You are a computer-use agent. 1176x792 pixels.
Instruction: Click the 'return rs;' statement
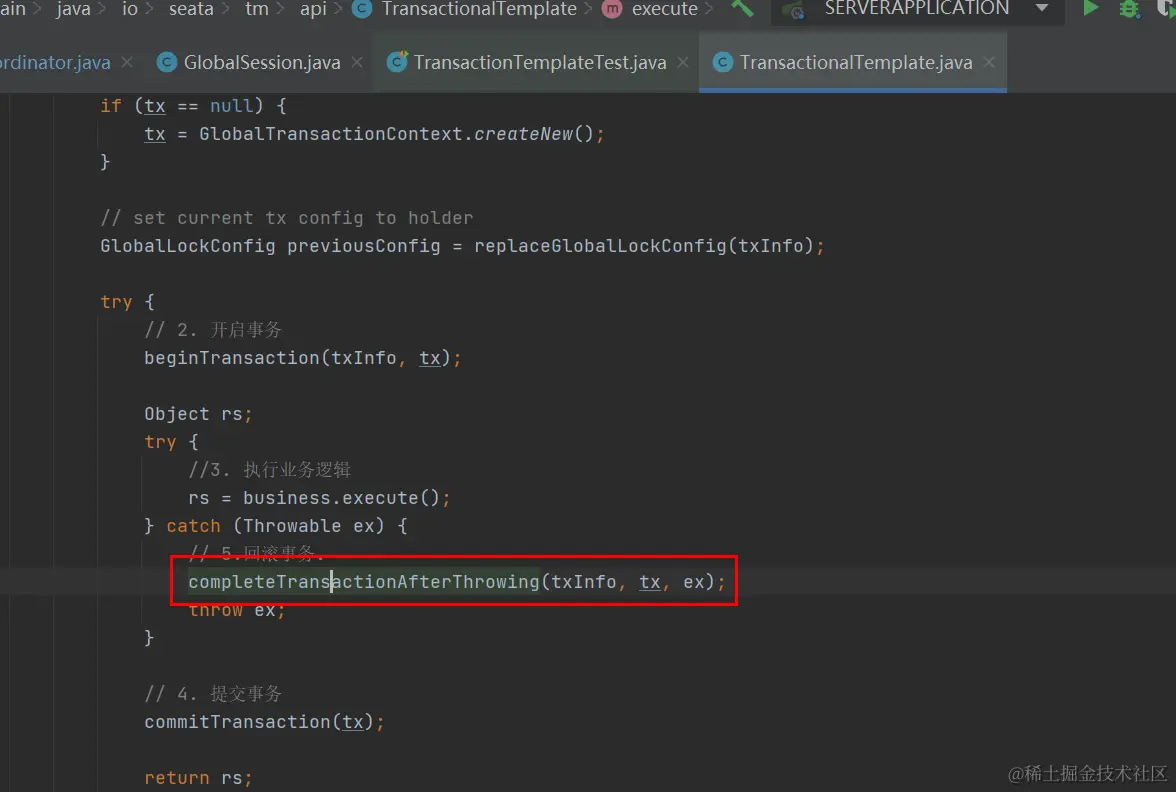click(x=198, y=778)
